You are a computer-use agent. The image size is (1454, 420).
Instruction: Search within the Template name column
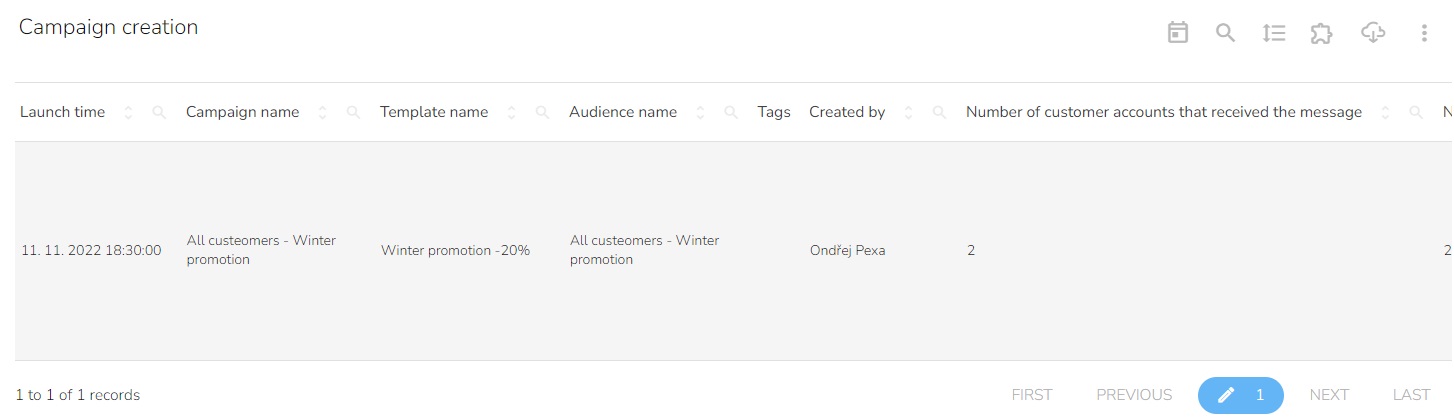542,113
